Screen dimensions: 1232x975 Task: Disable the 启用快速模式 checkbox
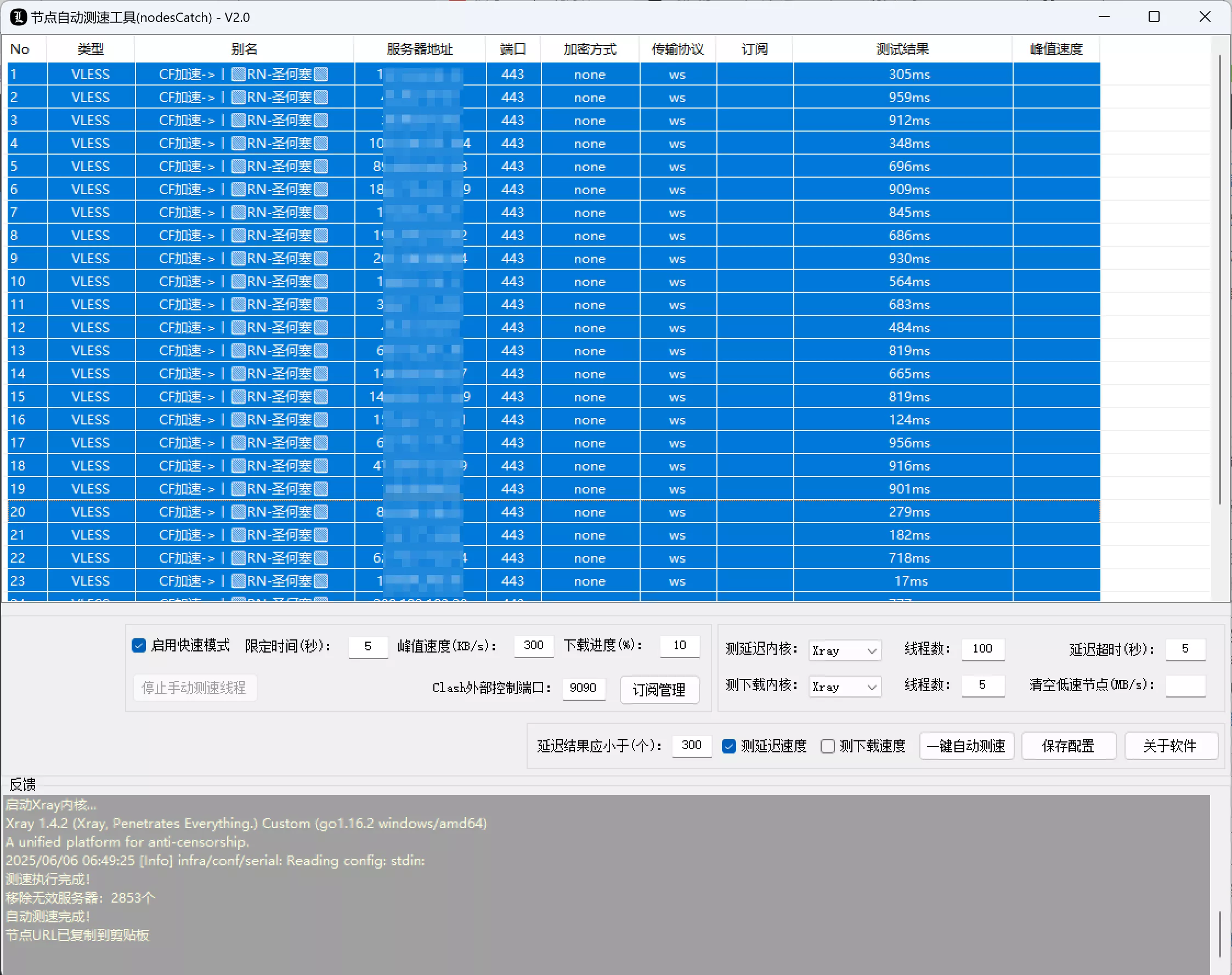(x=139, y=645)
